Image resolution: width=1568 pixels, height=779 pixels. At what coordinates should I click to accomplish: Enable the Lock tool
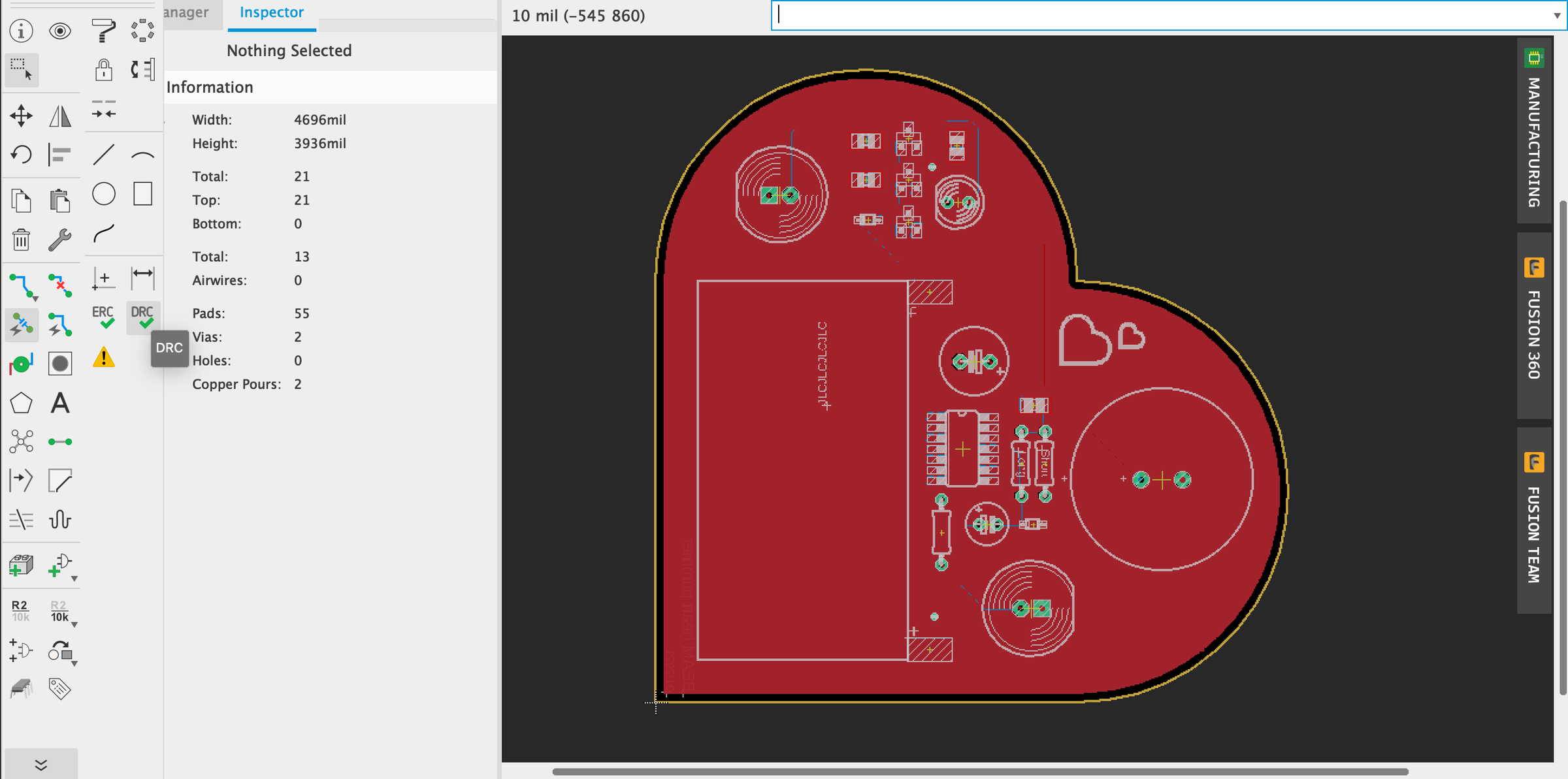[x=103, y=70]
